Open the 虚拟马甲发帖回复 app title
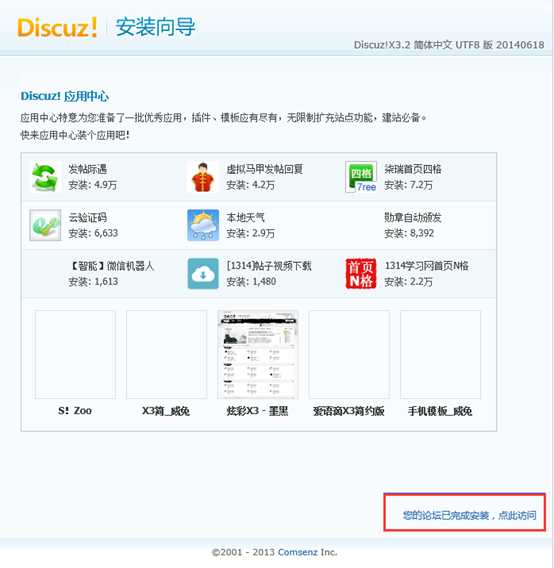This screenshot has width=554, height=568. pos(265,169)
